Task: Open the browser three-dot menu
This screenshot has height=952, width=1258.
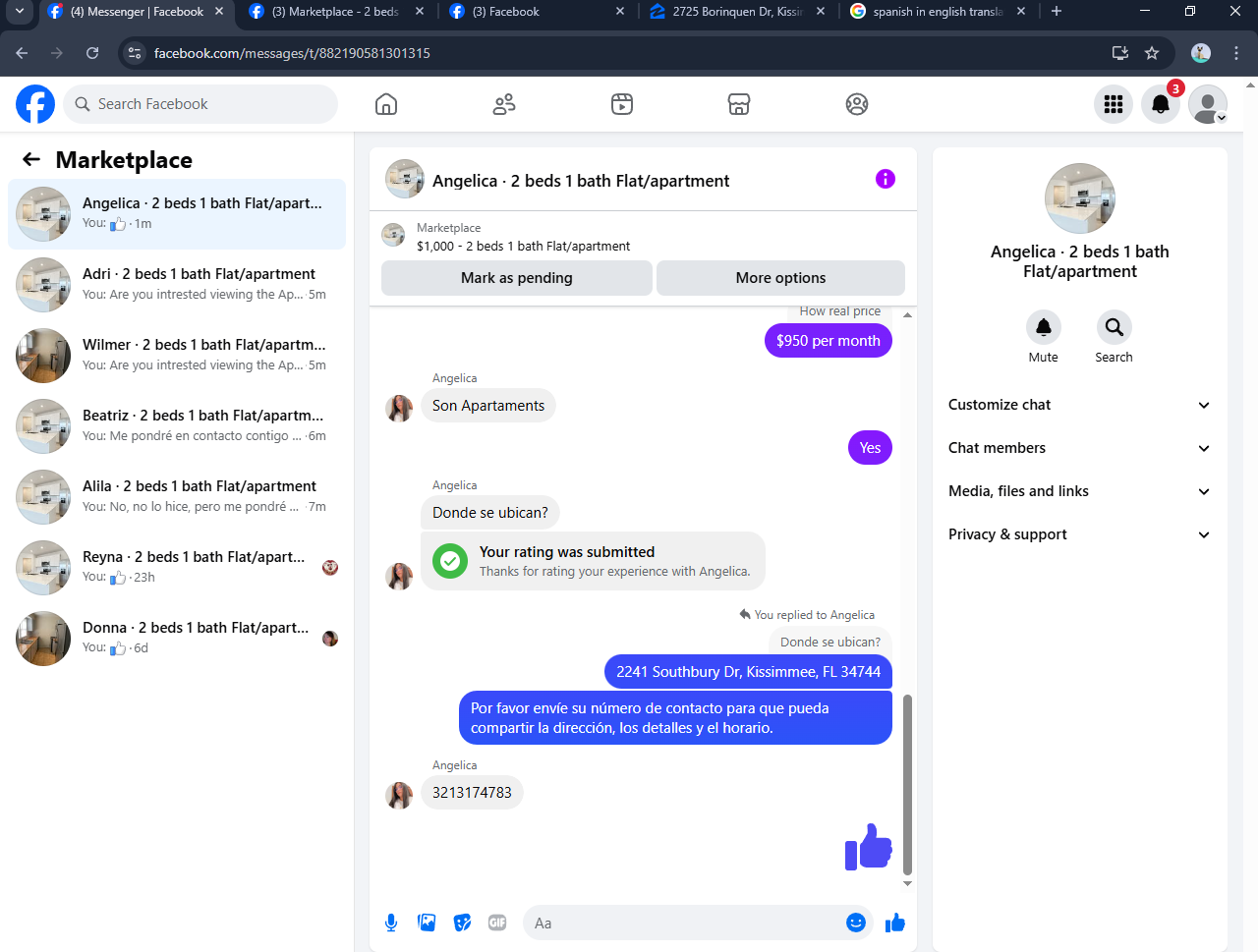Action: [1236, 53]
